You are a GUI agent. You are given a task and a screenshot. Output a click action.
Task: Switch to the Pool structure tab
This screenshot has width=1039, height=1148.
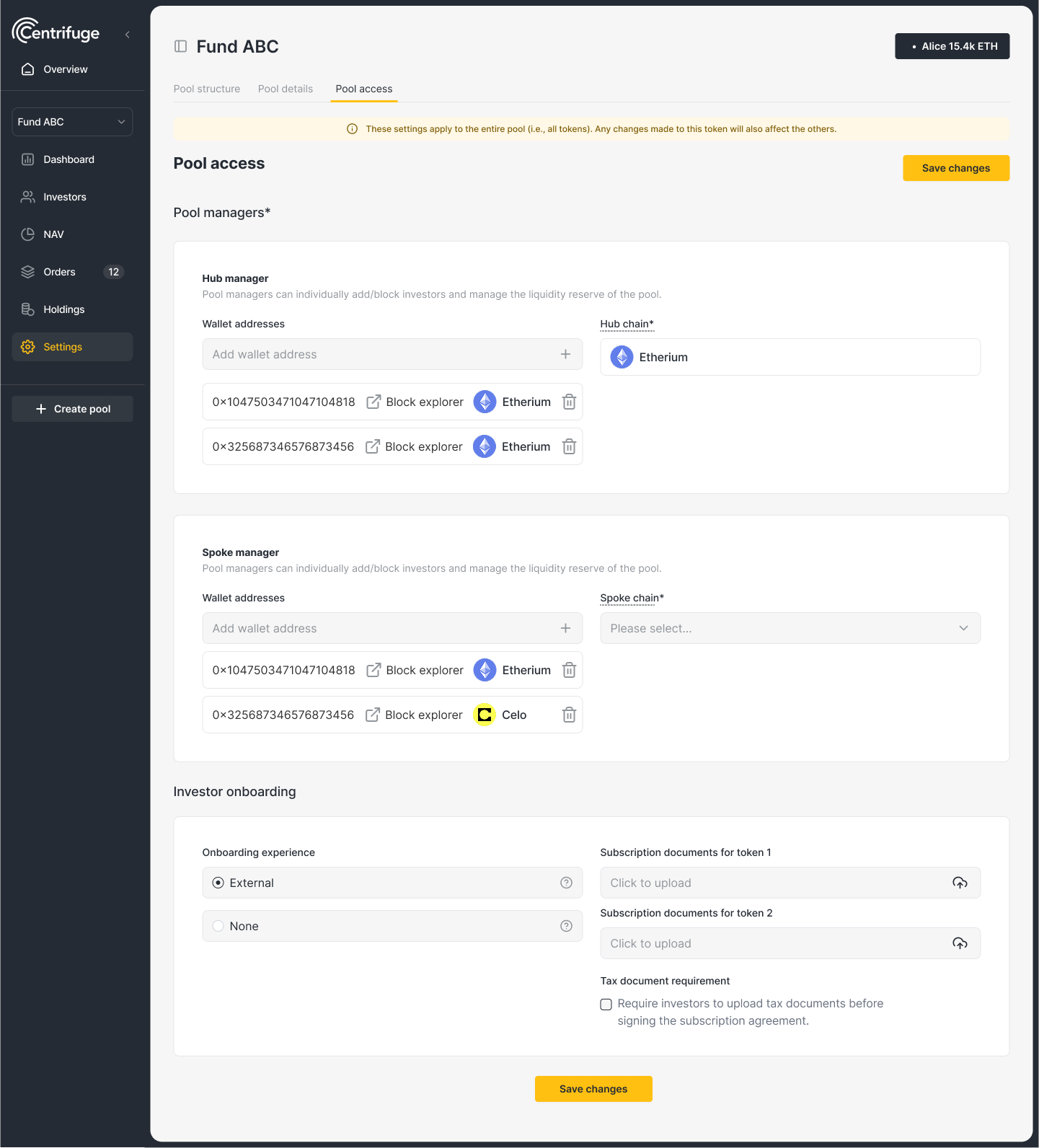[207, 89]
